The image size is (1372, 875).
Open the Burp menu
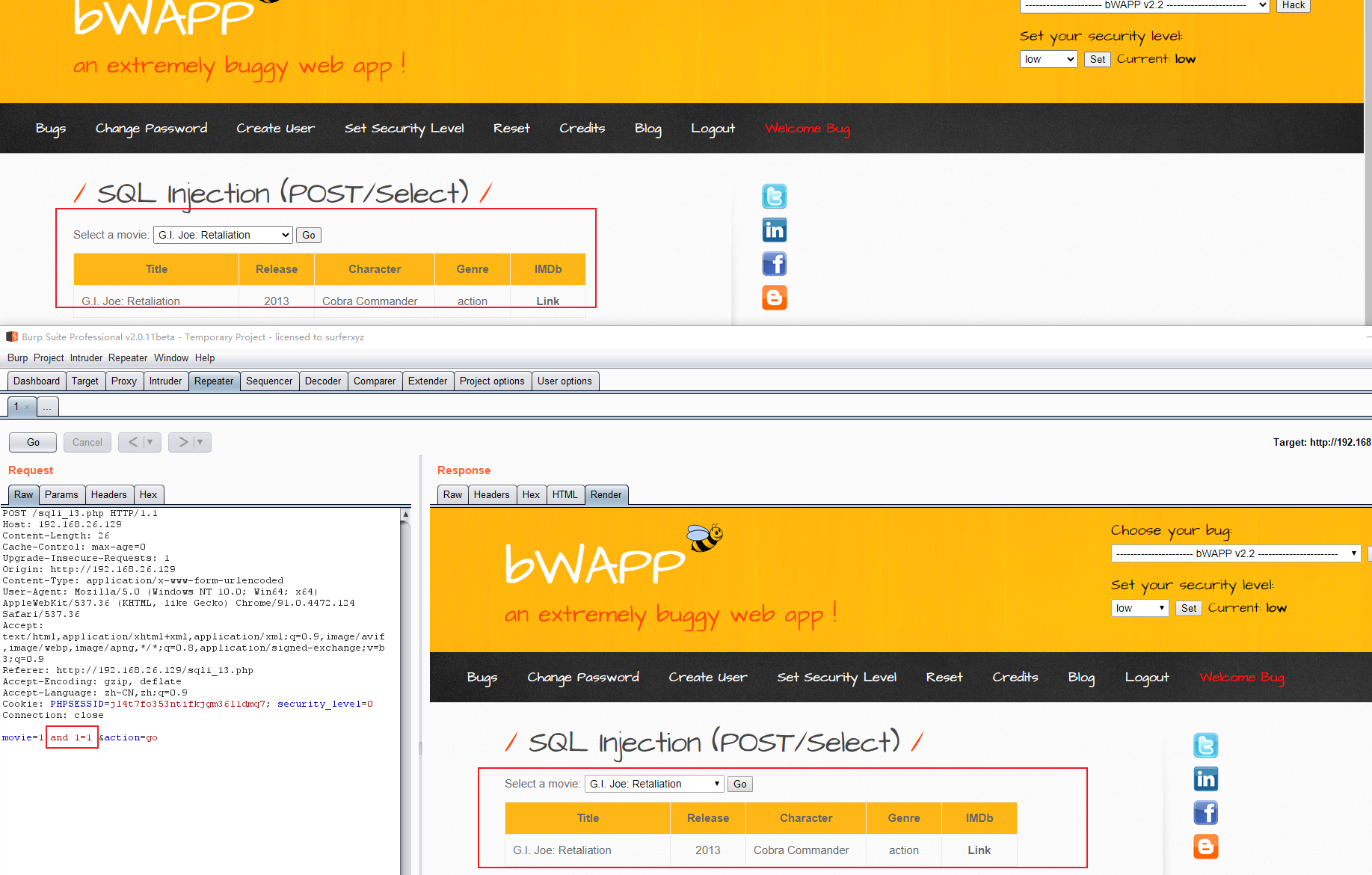tap(17, 357)
